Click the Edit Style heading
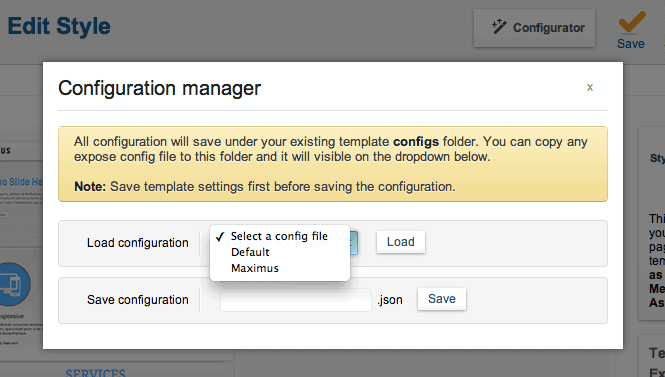The height and width of the screenshot is (377, 665). click(x=59, y=26)
